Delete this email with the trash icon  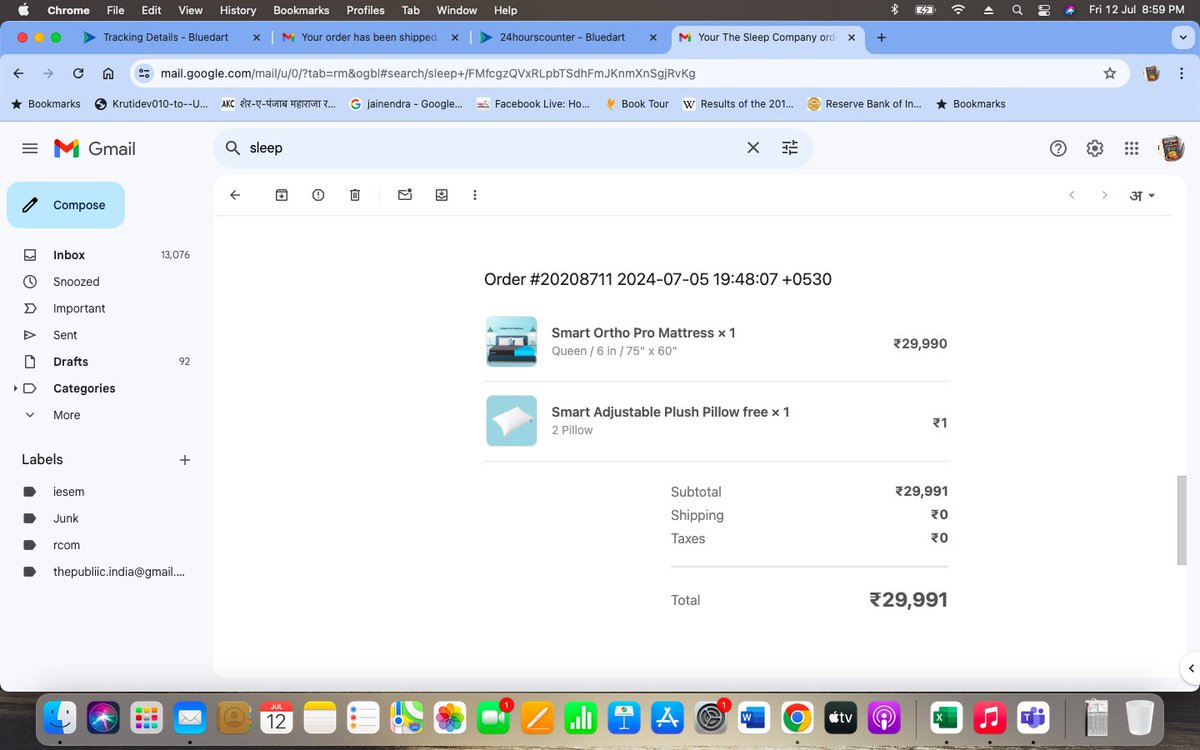[x=355, y=195]
